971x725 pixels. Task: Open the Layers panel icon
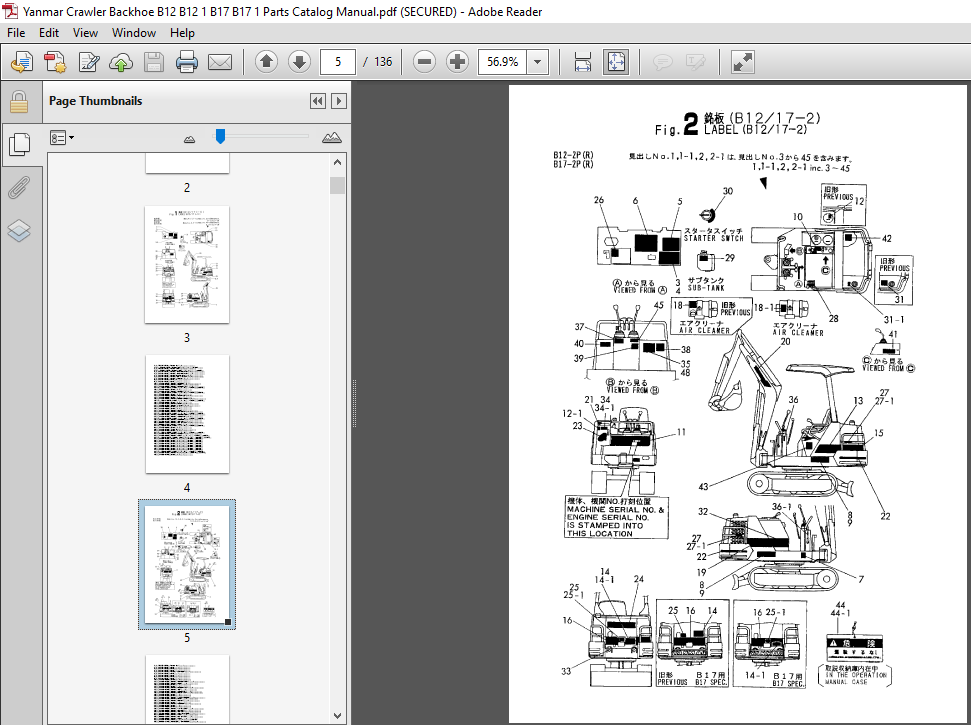19,230
